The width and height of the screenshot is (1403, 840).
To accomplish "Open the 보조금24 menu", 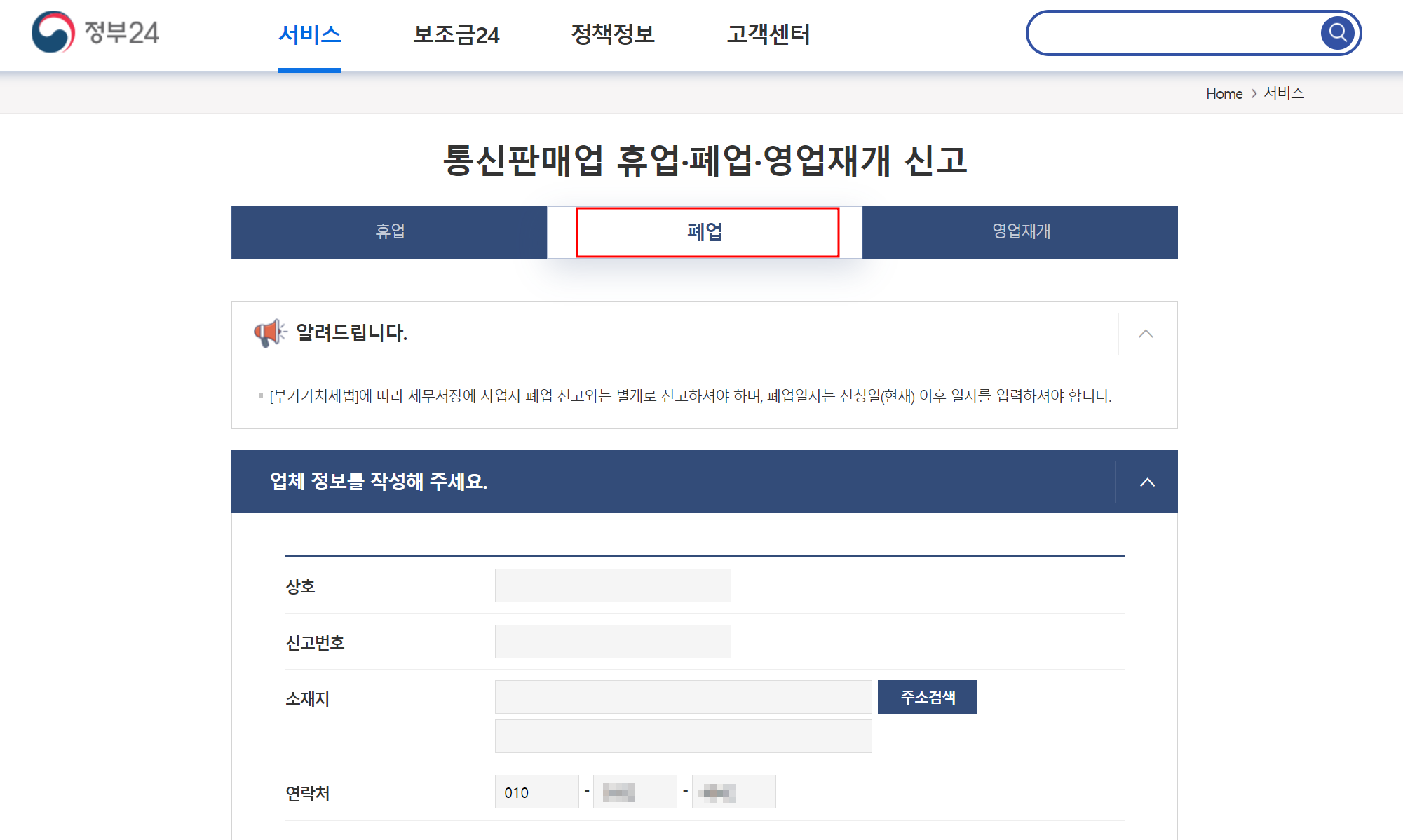I will tap(456, 34).
